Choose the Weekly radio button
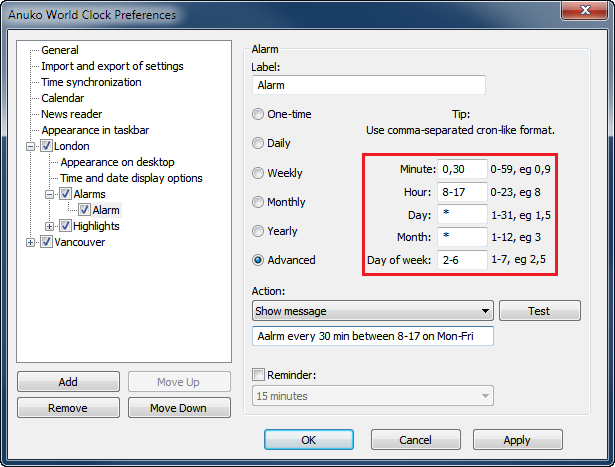 [x=259, y=173]
